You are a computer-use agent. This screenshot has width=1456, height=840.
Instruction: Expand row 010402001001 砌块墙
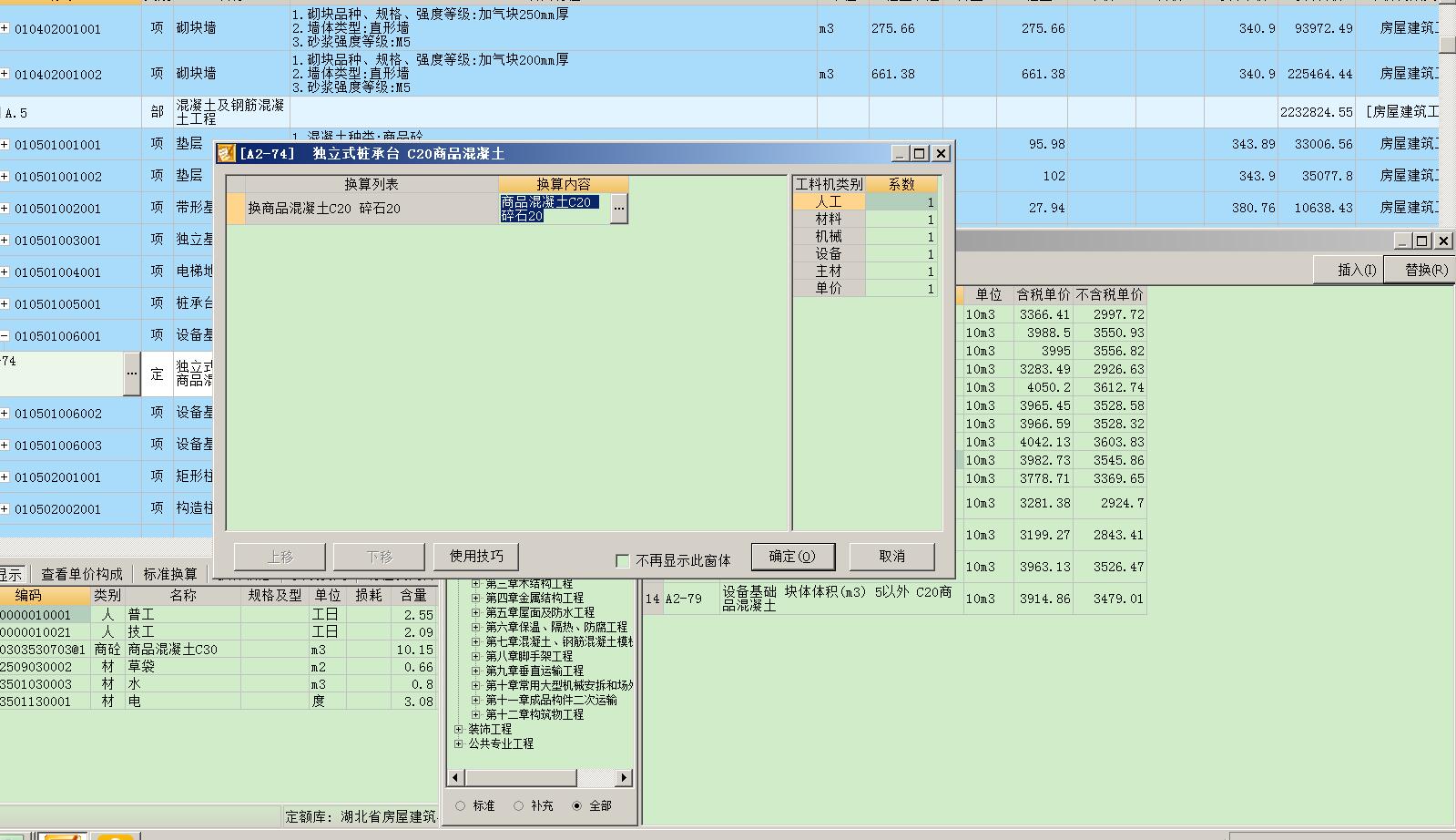5,28
